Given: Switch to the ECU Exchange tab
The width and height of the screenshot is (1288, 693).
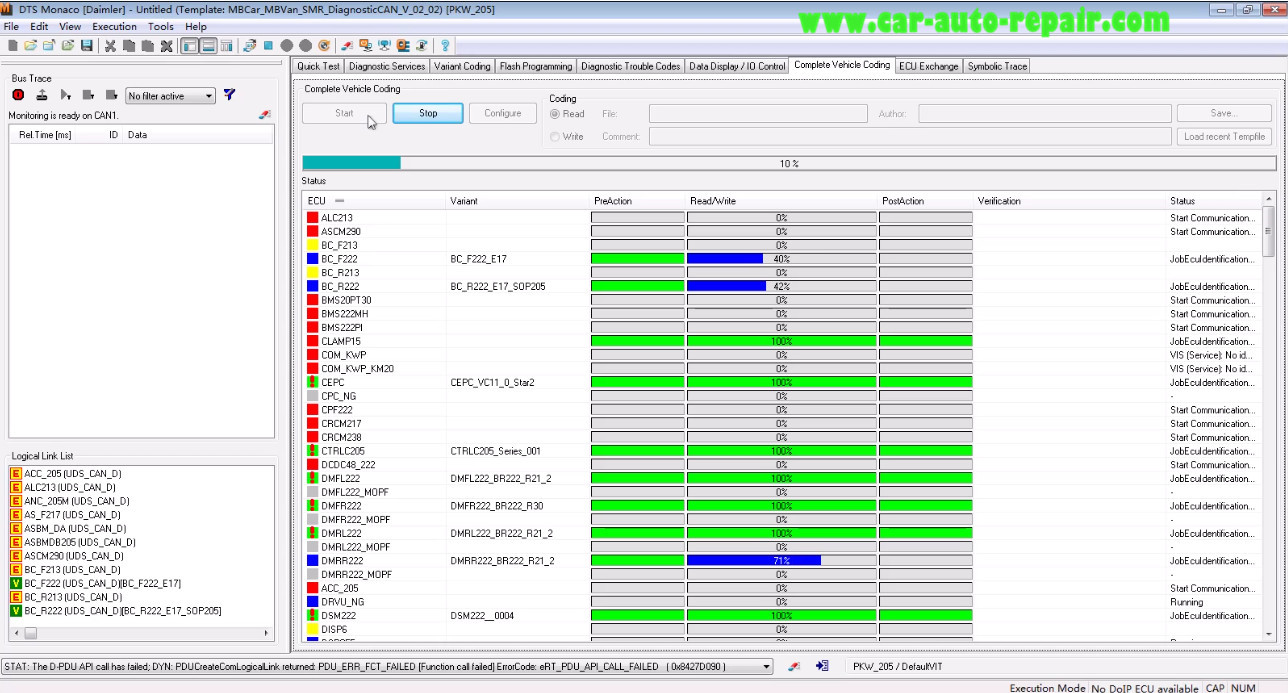Looking at the screenshot, I should (928, 66).
